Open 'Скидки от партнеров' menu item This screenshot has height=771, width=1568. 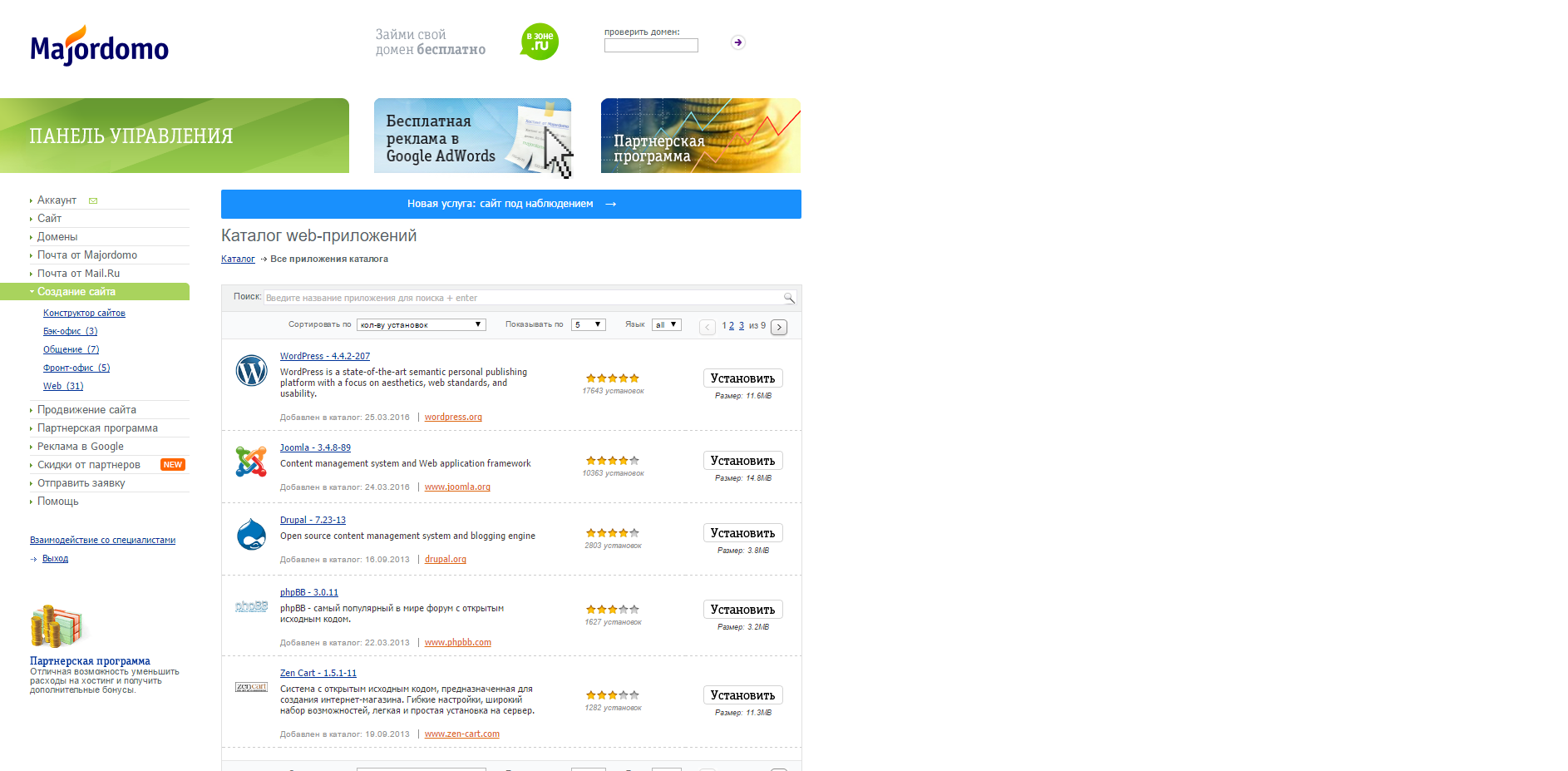coord(89,465)
